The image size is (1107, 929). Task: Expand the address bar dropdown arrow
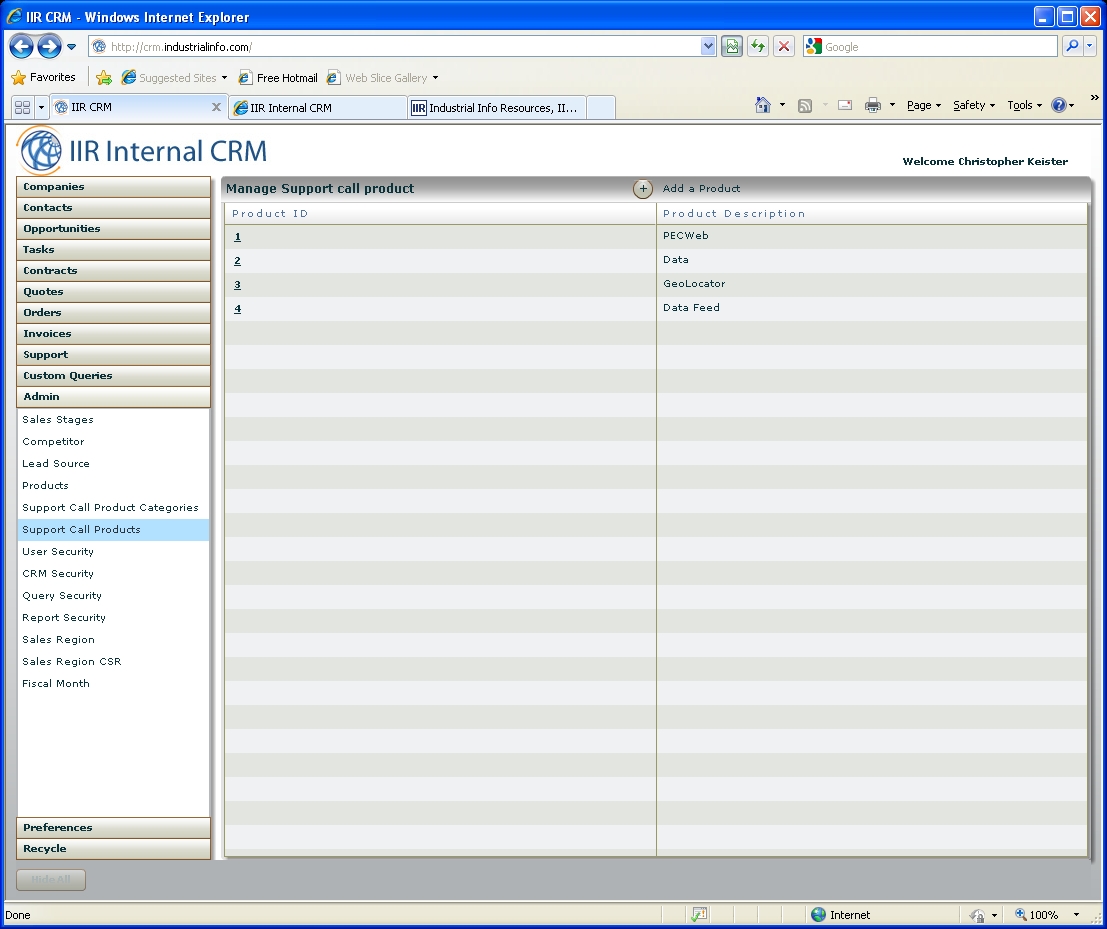(x=708, y=47)
